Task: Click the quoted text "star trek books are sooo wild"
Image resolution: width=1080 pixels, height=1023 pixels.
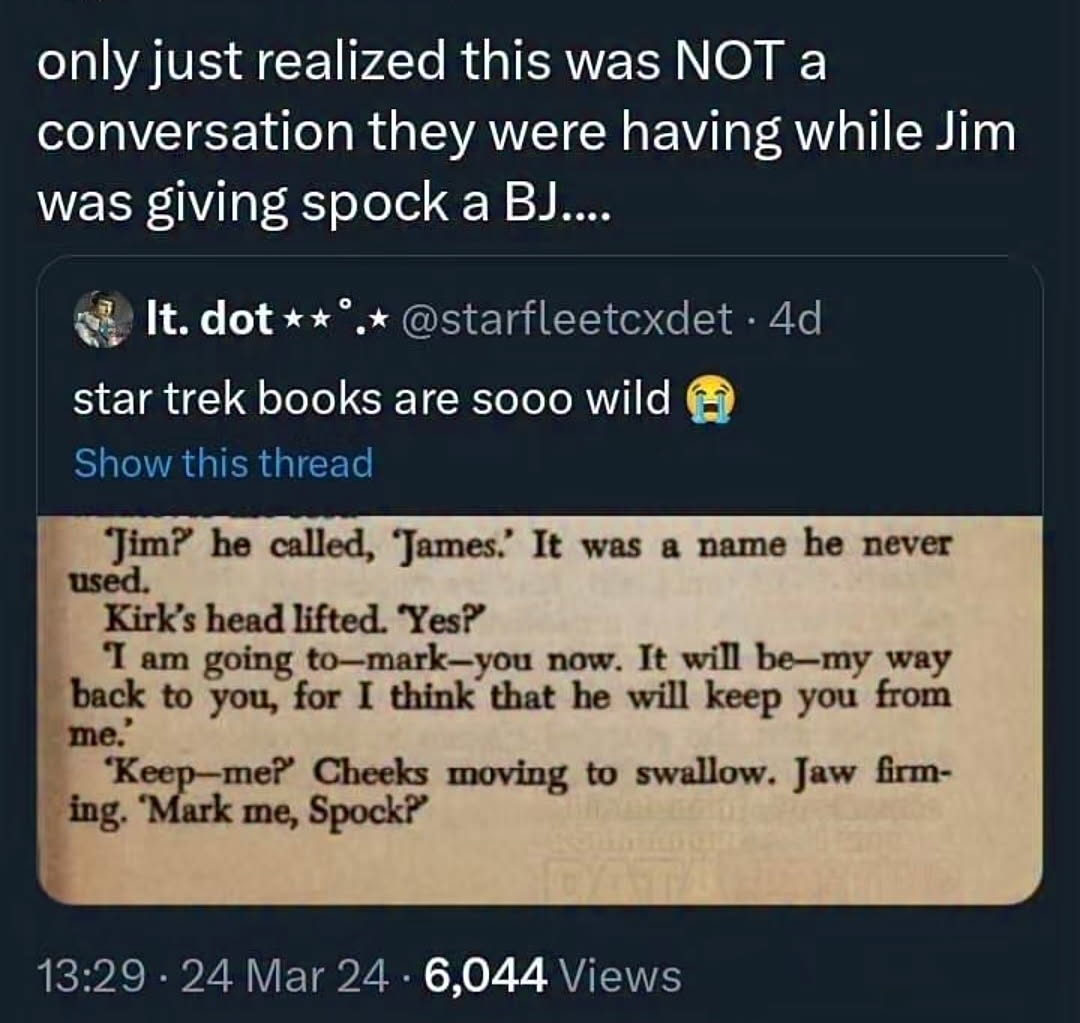Action: point(371,400)
